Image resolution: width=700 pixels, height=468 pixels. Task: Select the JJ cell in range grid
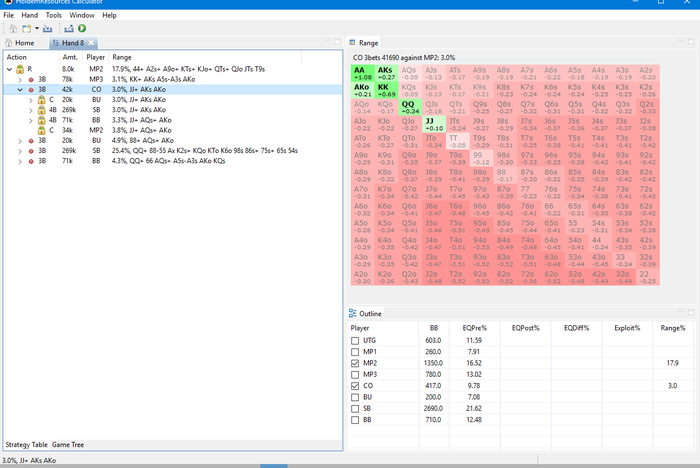[433, 124]
